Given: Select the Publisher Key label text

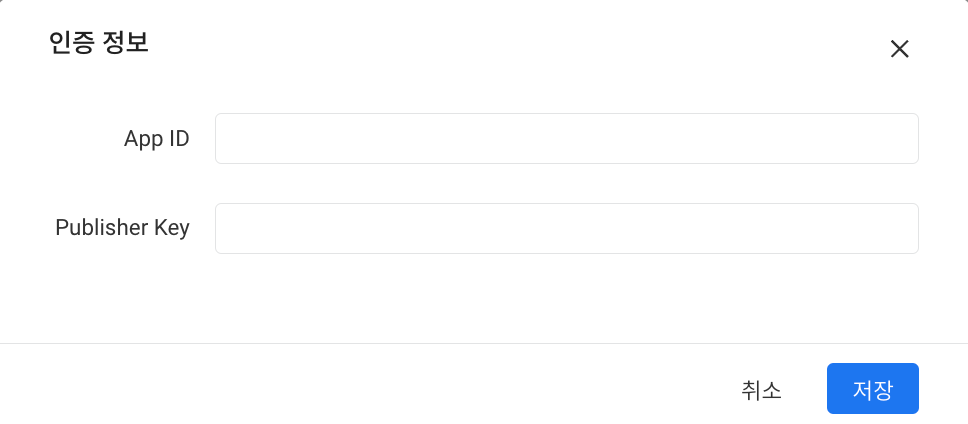Looking at the screenshot, I should pos(122,228).
